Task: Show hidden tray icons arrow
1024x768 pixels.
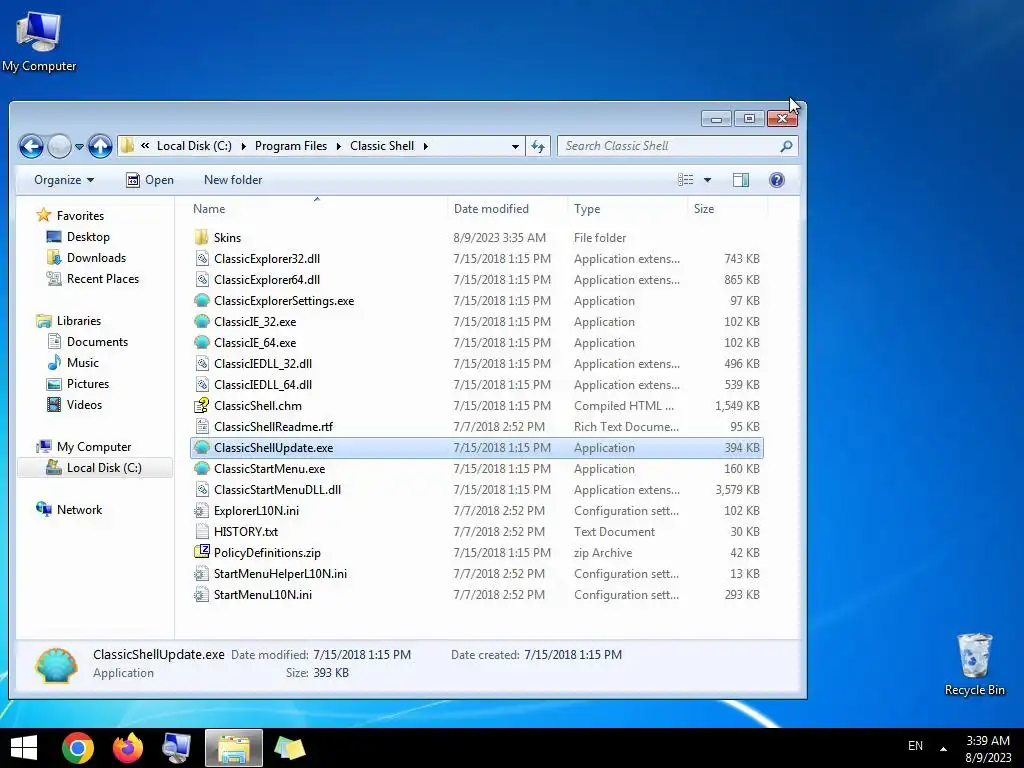Action: pos(943,748)
